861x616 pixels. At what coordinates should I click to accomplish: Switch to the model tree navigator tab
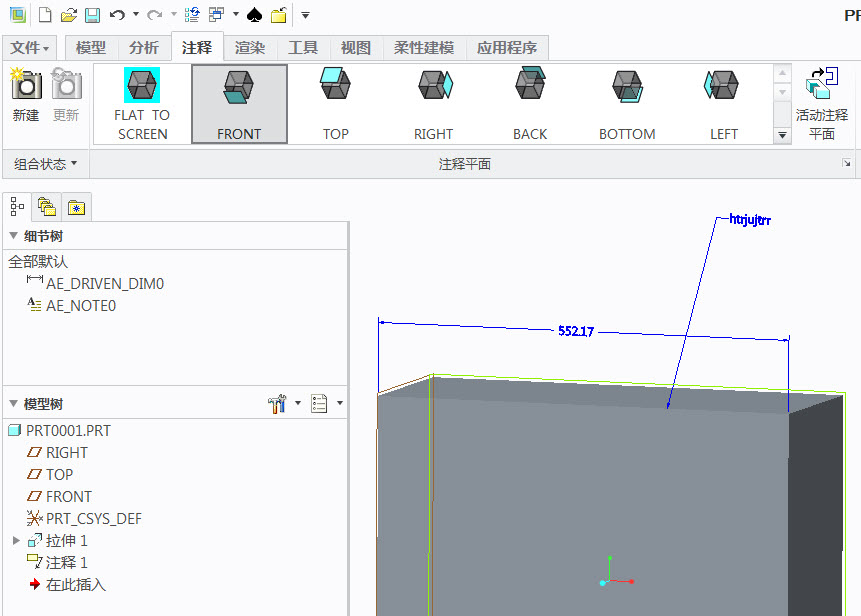point(18,207)
